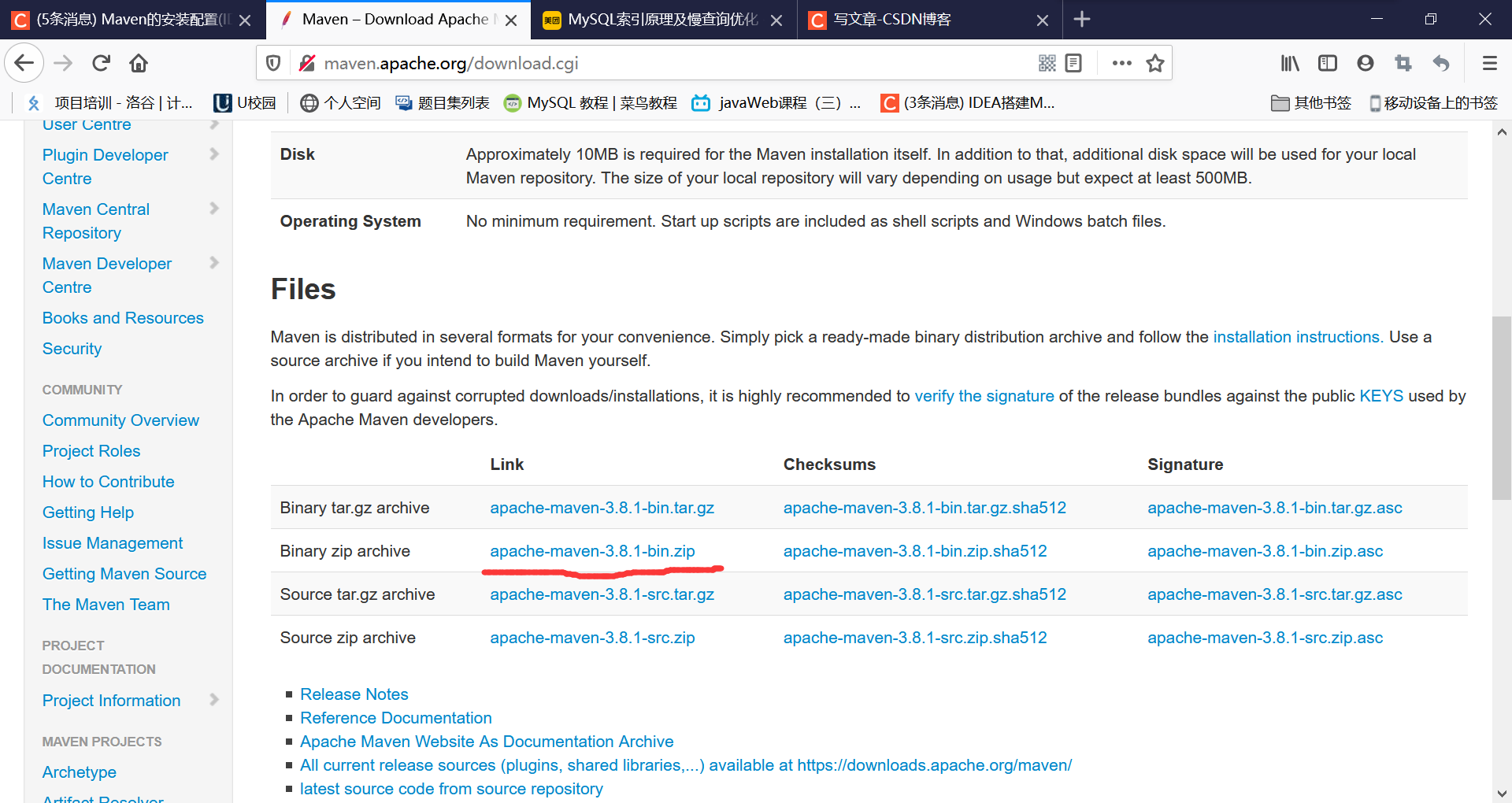Open the Security sidebar link
This screenshot has width=1512, height=803.
72,349
